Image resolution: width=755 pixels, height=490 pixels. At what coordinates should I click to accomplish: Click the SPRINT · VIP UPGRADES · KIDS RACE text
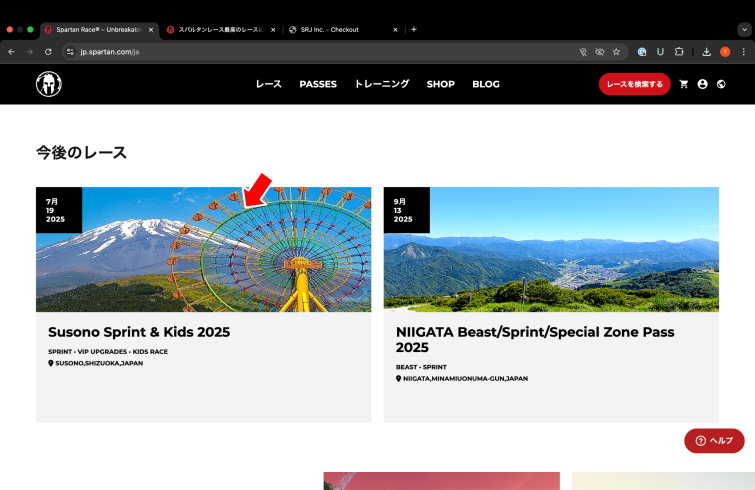click(108, 352)
